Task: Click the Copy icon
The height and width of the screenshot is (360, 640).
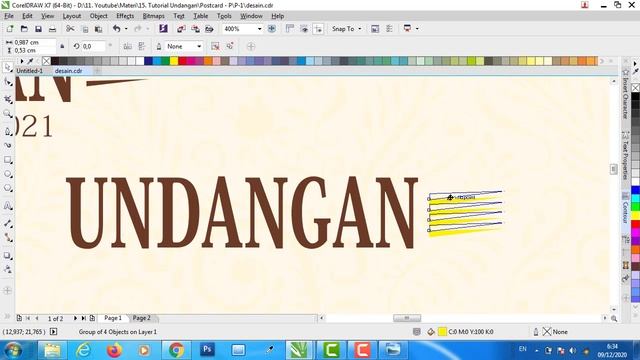Action: [x=85, y=29]
